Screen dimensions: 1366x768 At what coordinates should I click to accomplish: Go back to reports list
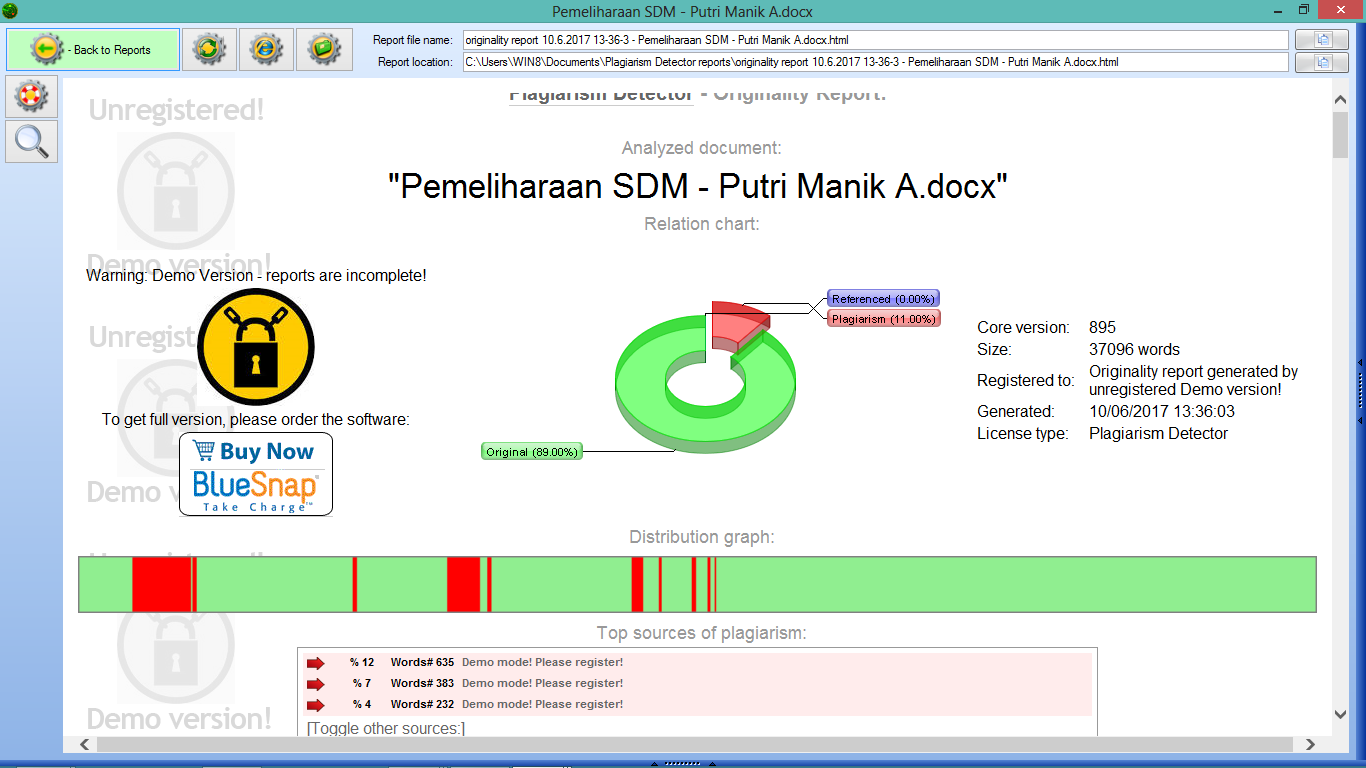93,49
